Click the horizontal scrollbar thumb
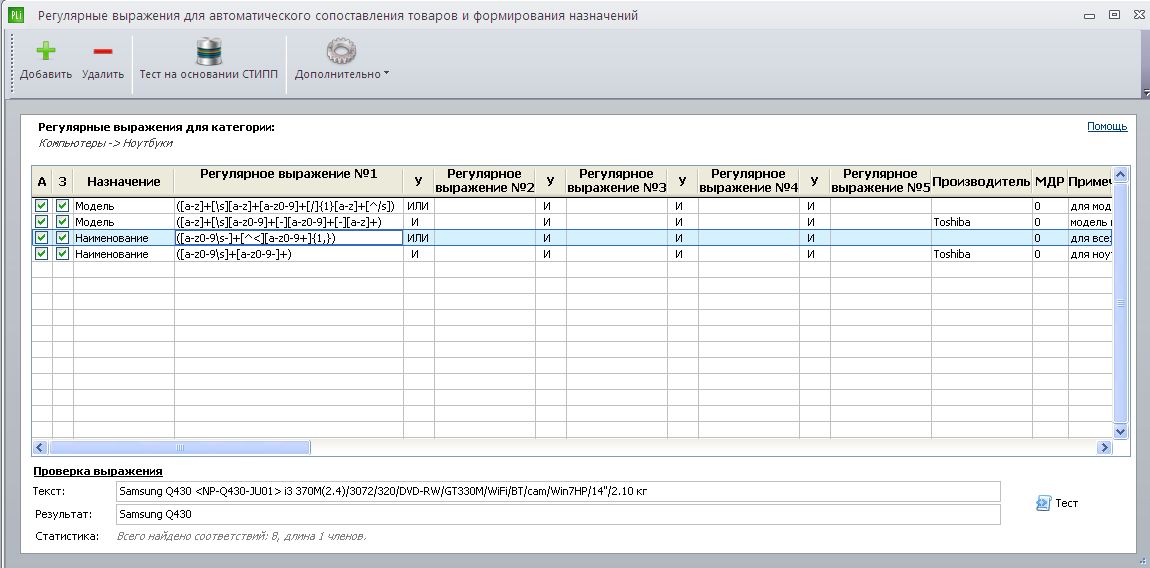Image resolution: width=1150 pixels, height=568 pixels. coord(180,447)
